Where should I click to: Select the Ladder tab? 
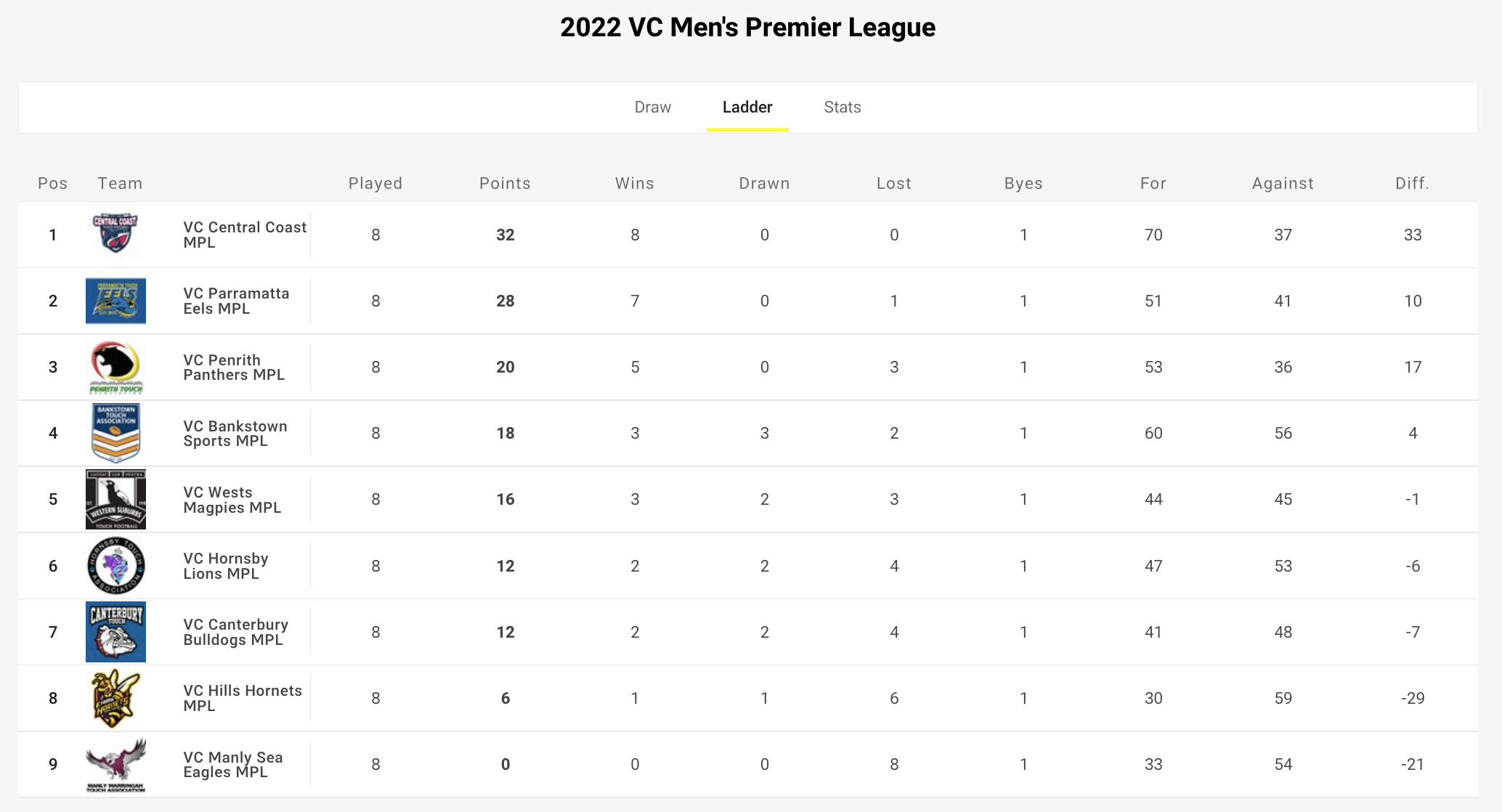click(x=747, y=107)
